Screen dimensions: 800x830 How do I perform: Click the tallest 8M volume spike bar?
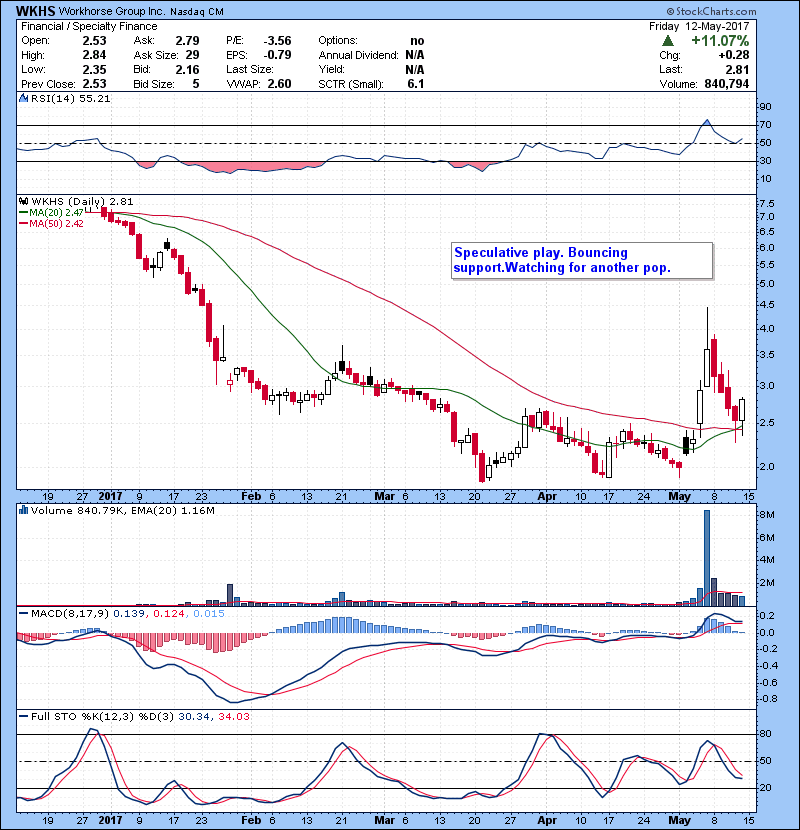(x=707, y=558)
